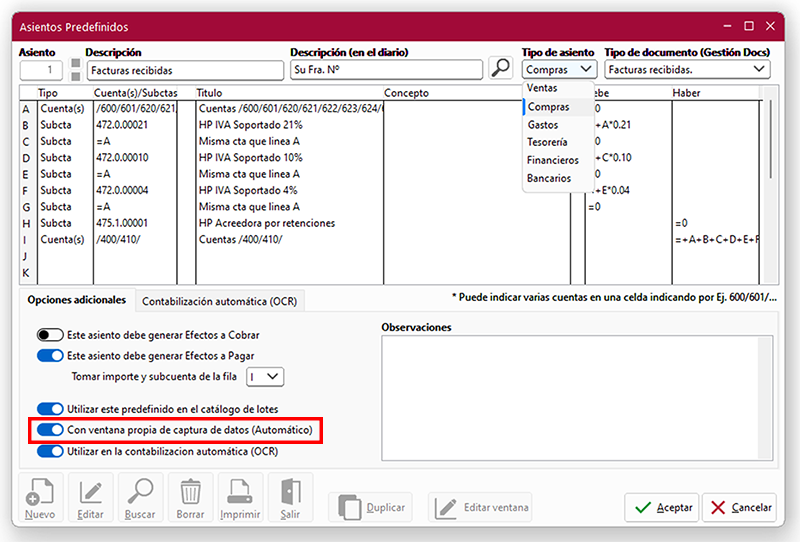This screenshot has width=800, height=542.
Task: Switch to Contabilización automática (OCR) tab
Action: coord(219,301)
